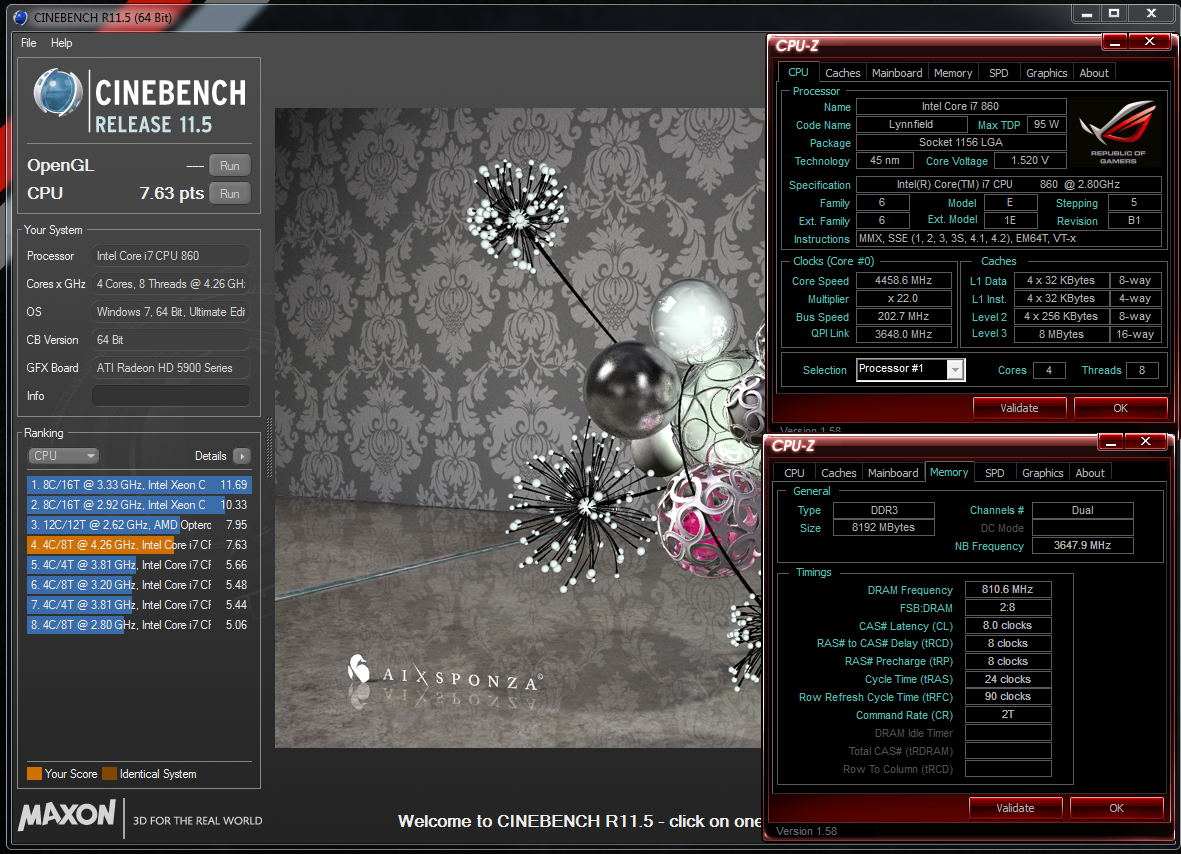Click the Details arrow button in Ranking
1181x854 pixels.
tap(242, 456)
